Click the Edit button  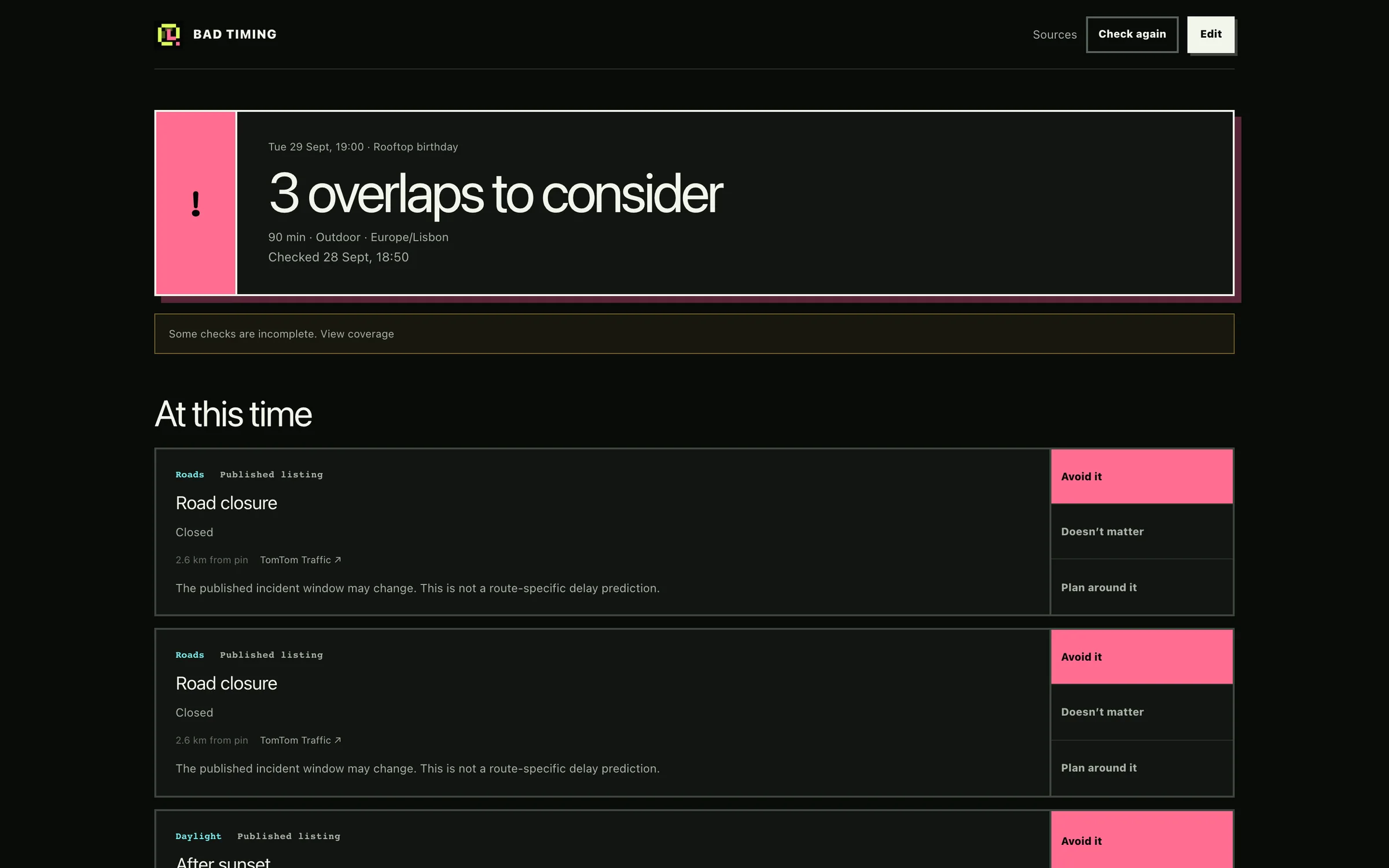[1211, 35]
